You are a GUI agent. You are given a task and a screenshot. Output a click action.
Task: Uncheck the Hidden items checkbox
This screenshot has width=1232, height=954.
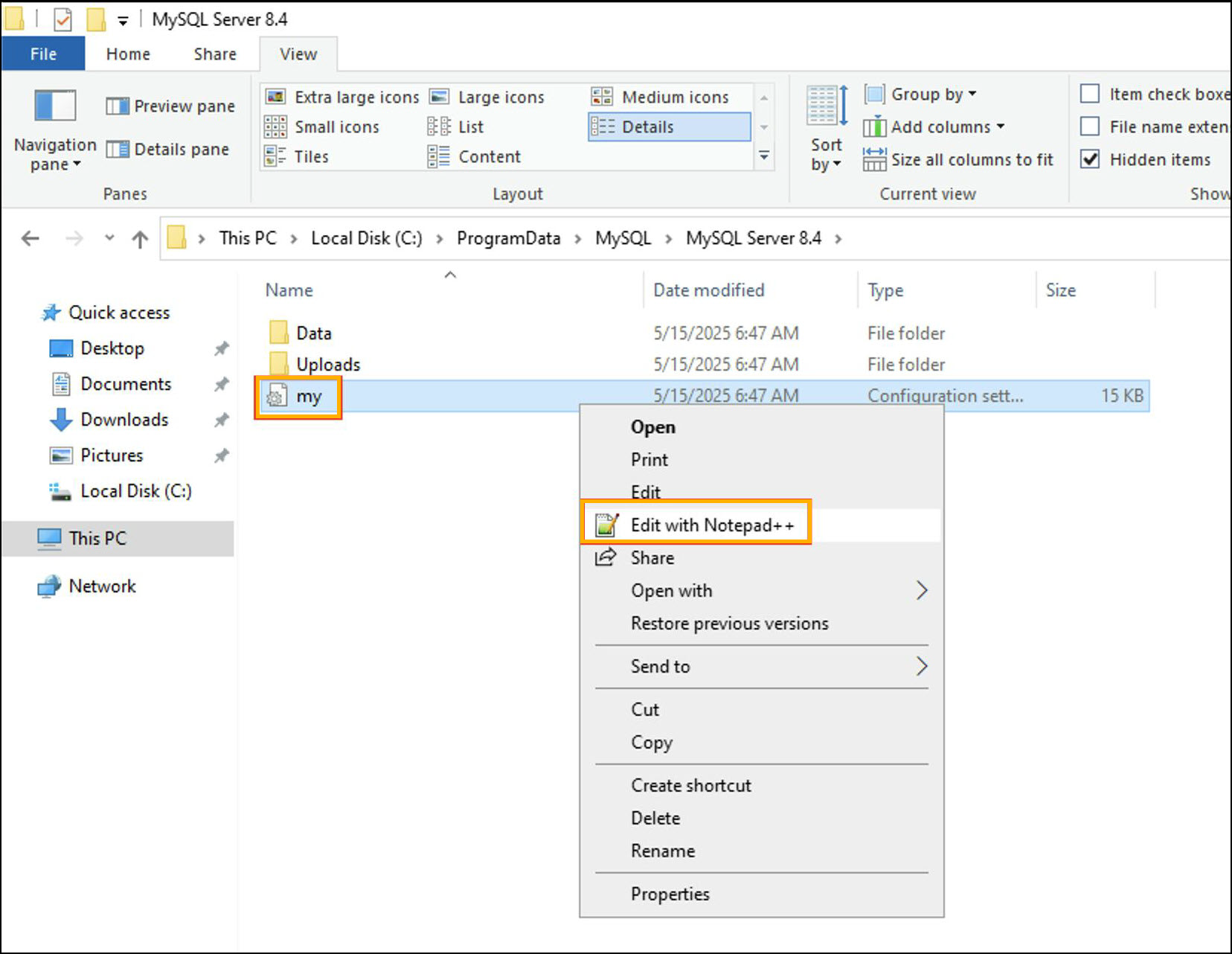[x=1090, y=159]
